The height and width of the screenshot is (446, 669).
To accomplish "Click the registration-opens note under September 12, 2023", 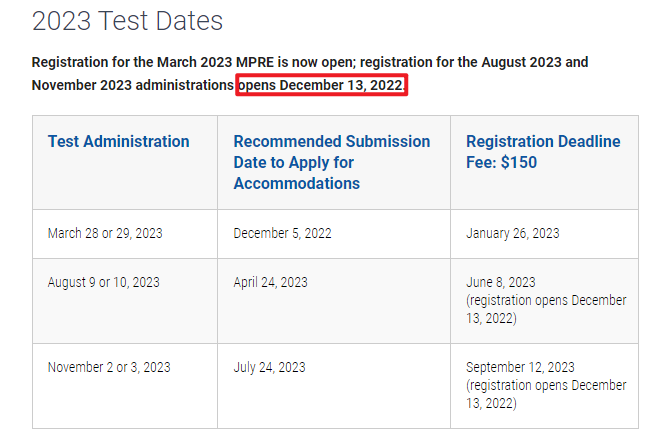I will pyautogui.click(x=546, y=394).
